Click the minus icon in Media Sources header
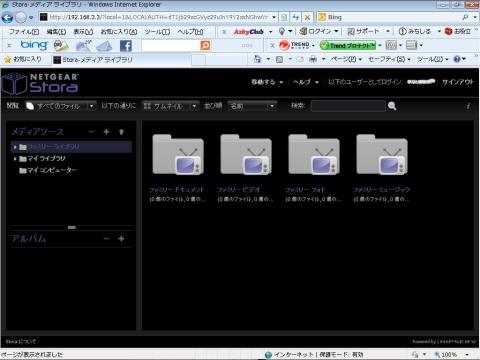The height and width of the screenshot is (360, 480). pyautogui.click(x=91, y=132)
